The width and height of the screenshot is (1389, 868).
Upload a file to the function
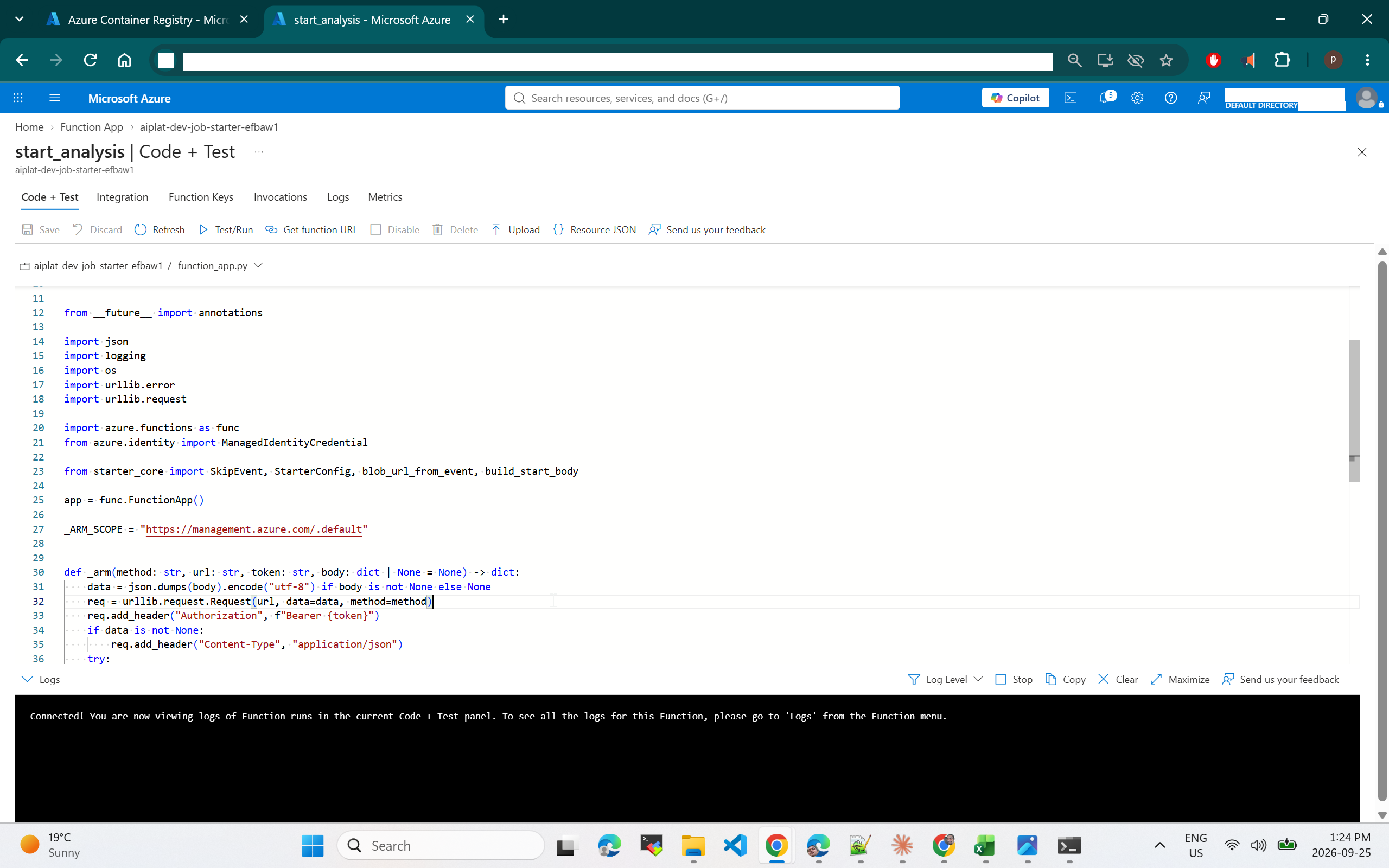point(515,229)
